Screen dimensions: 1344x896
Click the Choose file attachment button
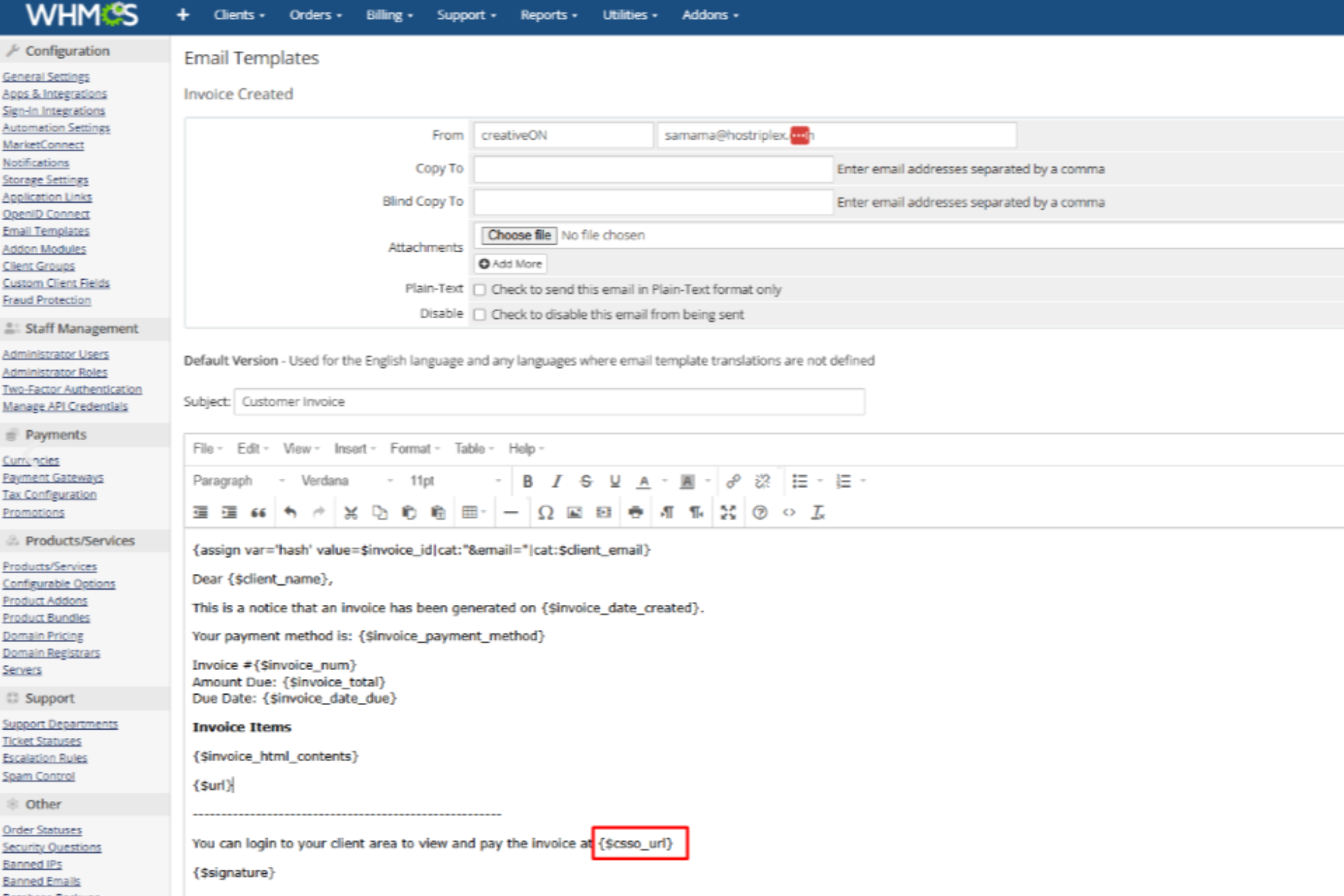pos(519,236)
